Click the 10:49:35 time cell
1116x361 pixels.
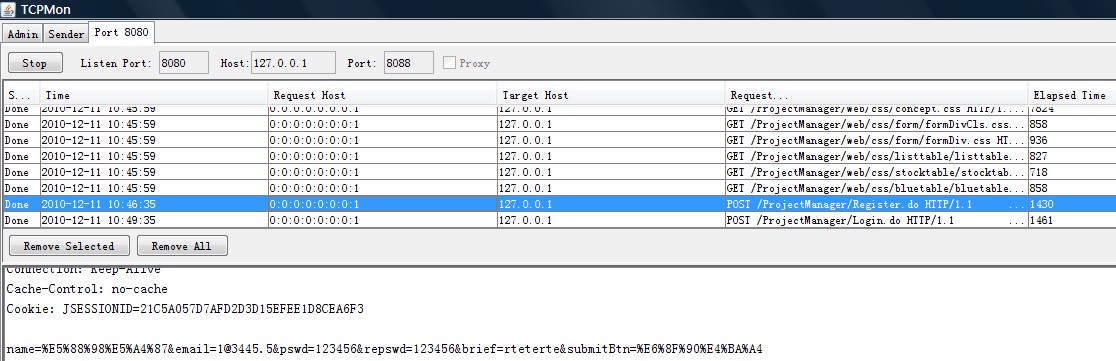coord(154,220)
